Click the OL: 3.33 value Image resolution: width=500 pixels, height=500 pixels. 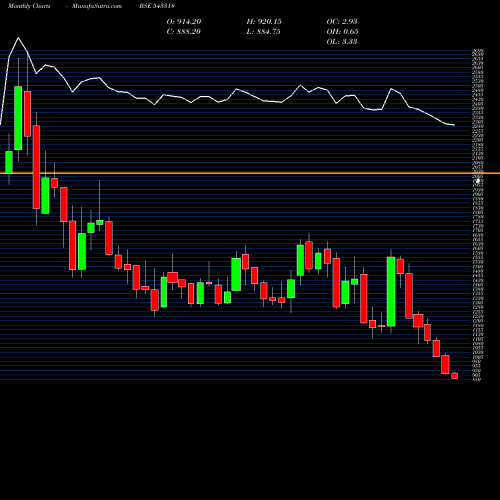point(342,42)
